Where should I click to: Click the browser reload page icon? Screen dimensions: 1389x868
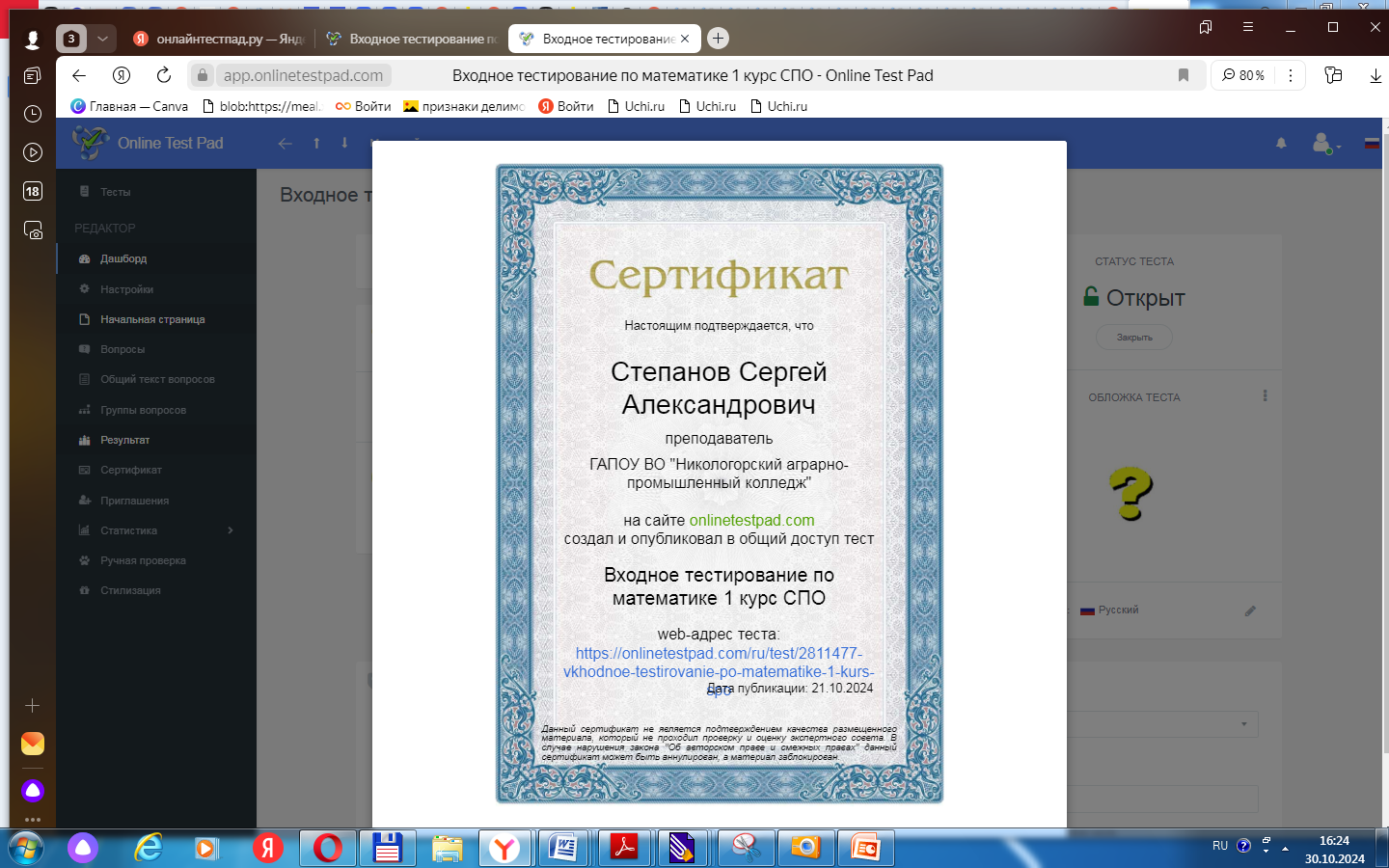point(164,75)
